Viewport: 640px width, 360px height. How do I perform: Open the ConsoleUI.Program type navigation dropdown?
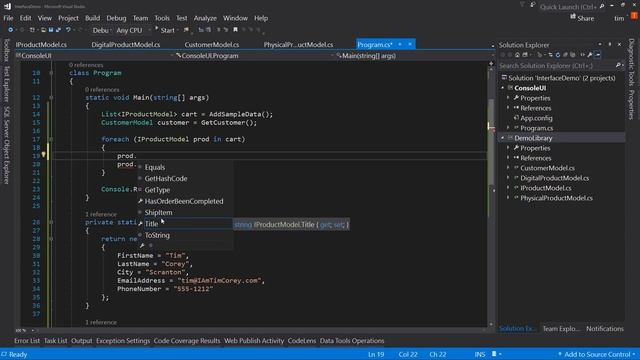coord(255,56)
